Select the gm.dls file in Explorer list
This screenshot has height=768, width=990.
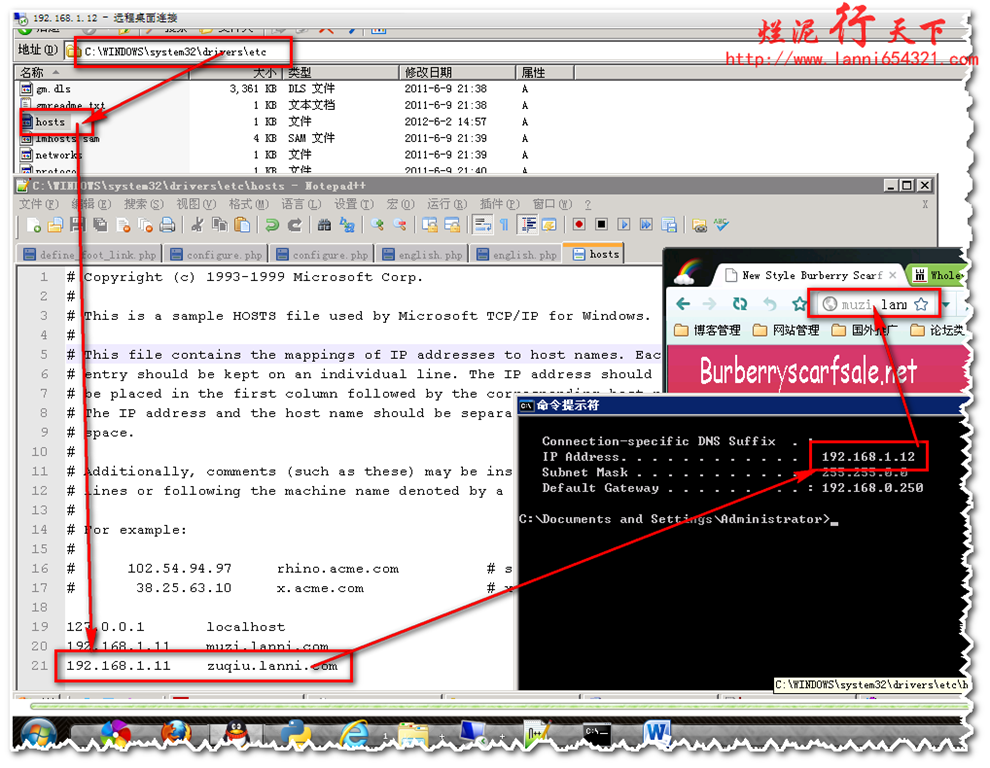coord(46,89)
